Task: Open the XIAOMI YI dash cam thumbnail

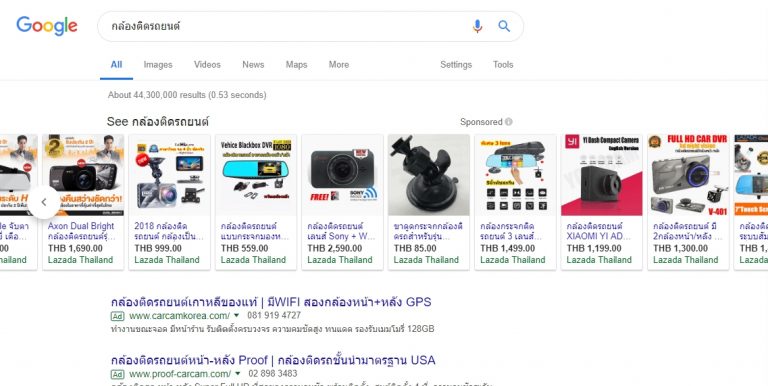Action: coord(601,175)
